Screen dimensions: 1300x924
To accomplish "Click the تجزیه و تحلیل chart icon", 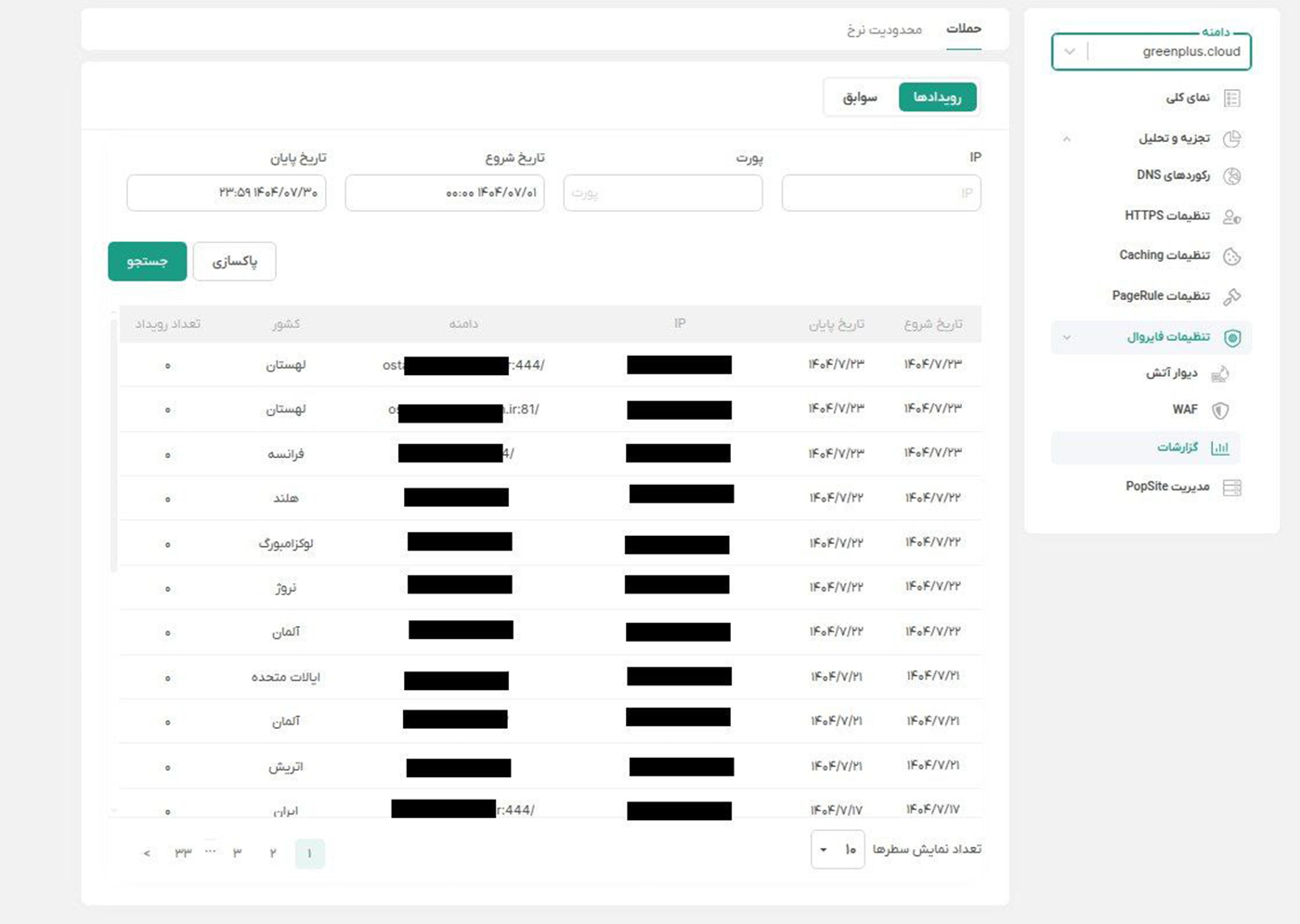I will (1232, 138).
